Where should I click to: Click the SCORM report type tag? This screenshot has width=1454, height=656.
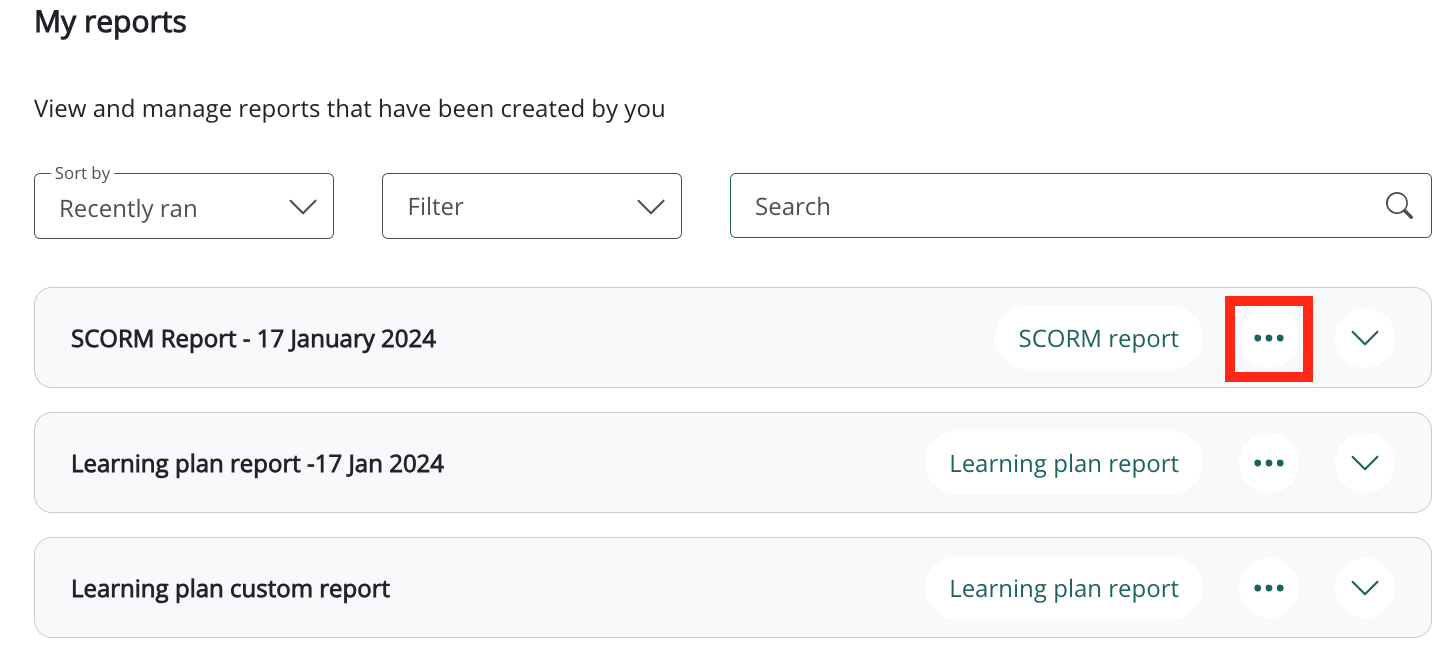pyautogui.click(x=1098, y=339)
